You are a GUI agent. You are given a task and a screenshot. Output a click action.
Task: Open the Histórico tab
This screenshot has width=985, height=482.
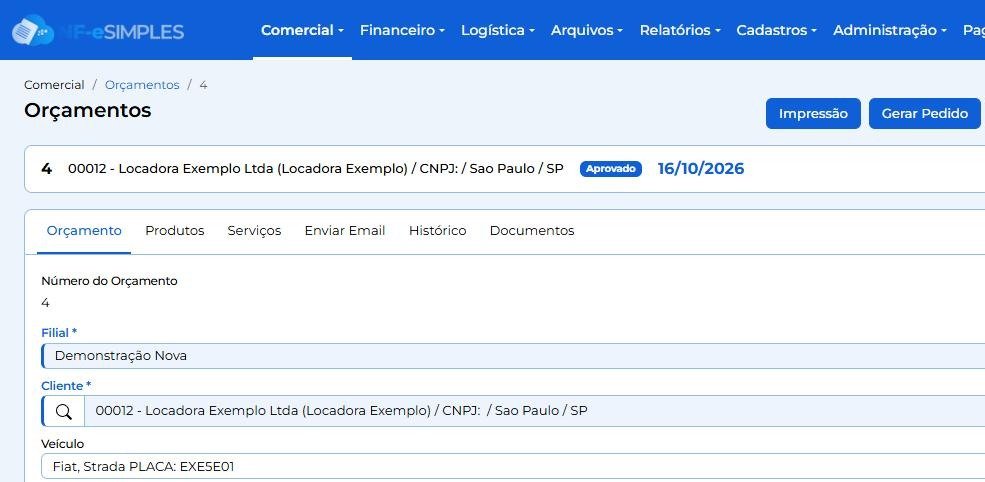click(438, 231)
